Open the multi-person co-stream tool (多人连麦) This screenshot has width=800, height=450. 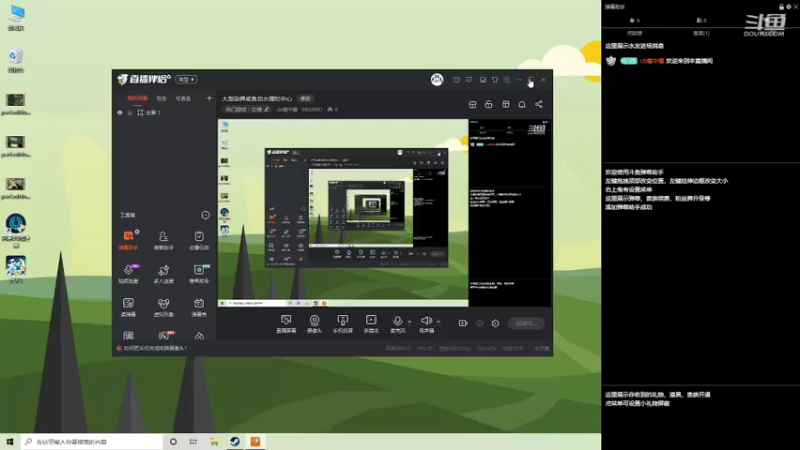pyautogui.click(x=163, y=273)
